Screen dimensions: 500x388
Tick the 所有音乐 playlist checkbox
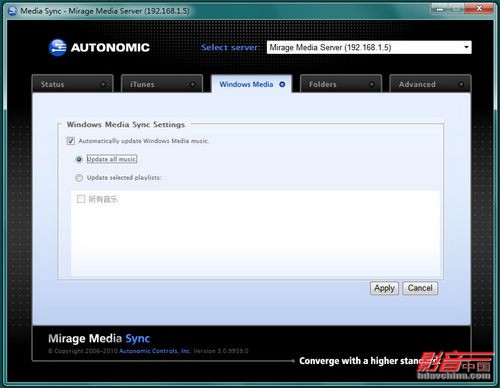pos(81,199)
